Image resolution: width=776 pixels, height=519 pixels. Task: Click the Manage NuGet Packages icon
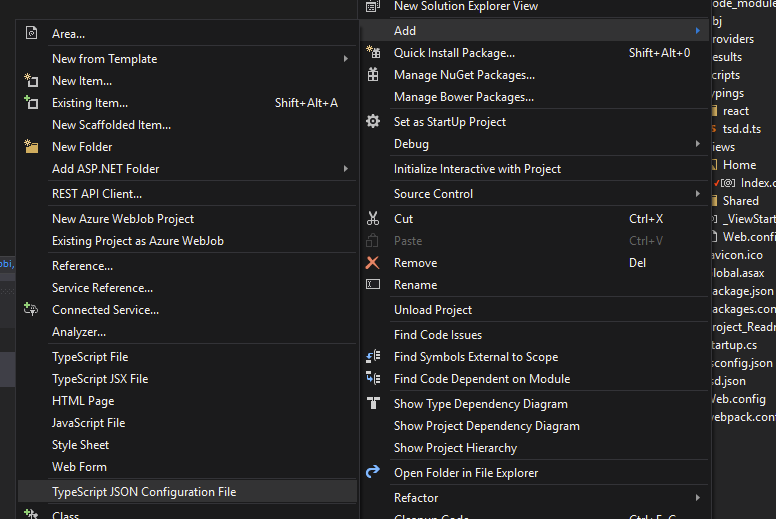pos(373,74)
